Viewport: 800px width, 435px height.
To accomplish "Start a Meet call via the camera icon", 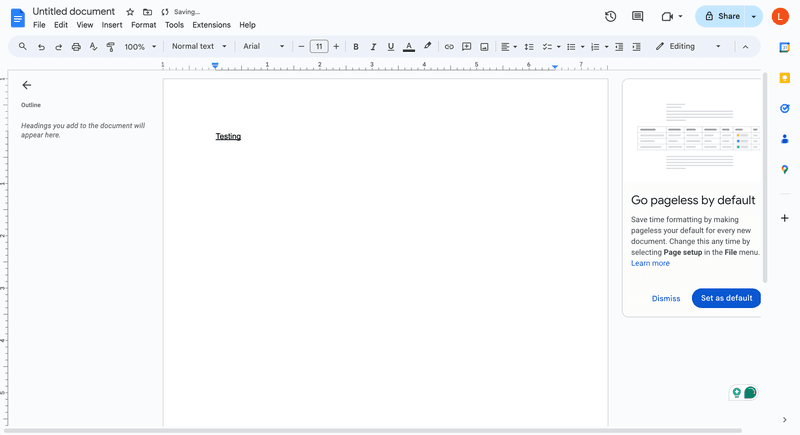I will point(667,16).
